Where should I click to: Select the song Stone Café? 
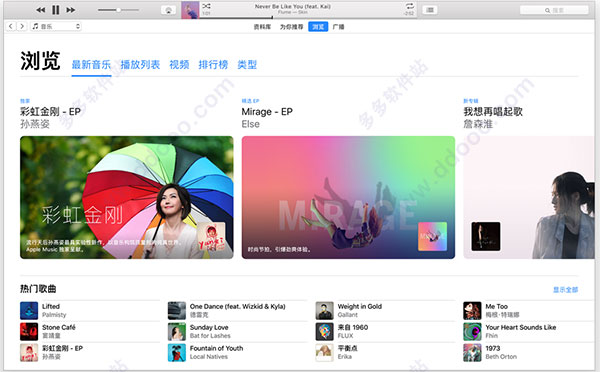pyautogui.click(x=59, y=327)
